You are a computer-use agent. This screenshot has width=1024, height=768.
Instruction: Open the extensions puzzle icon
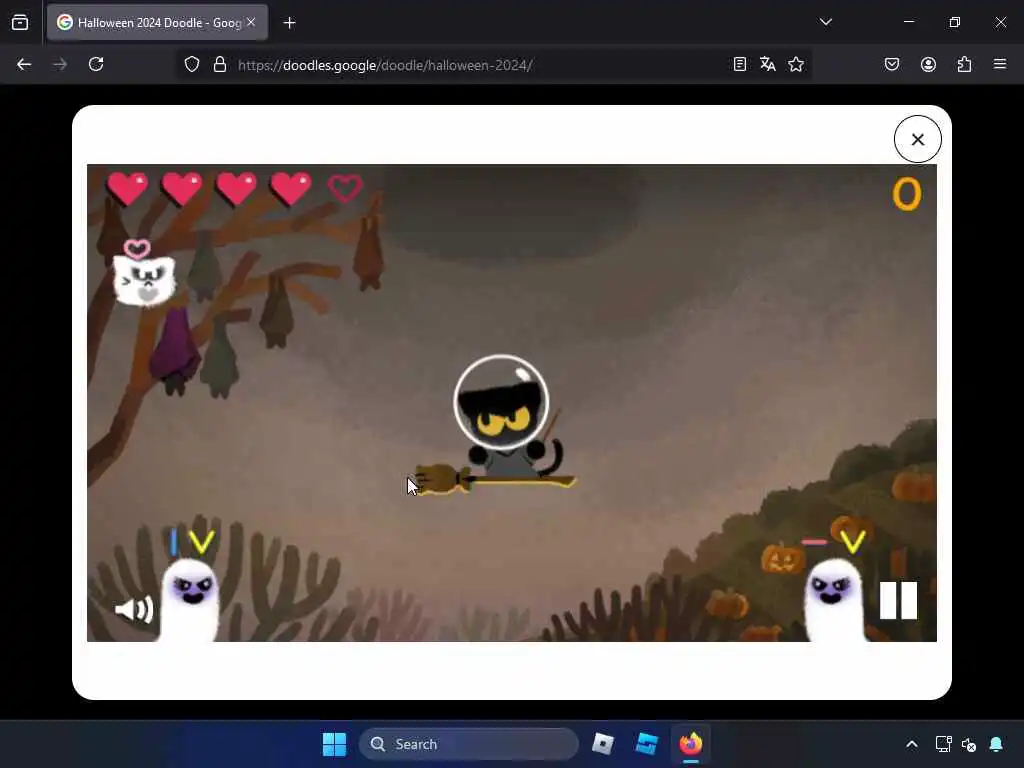[964, 64]
